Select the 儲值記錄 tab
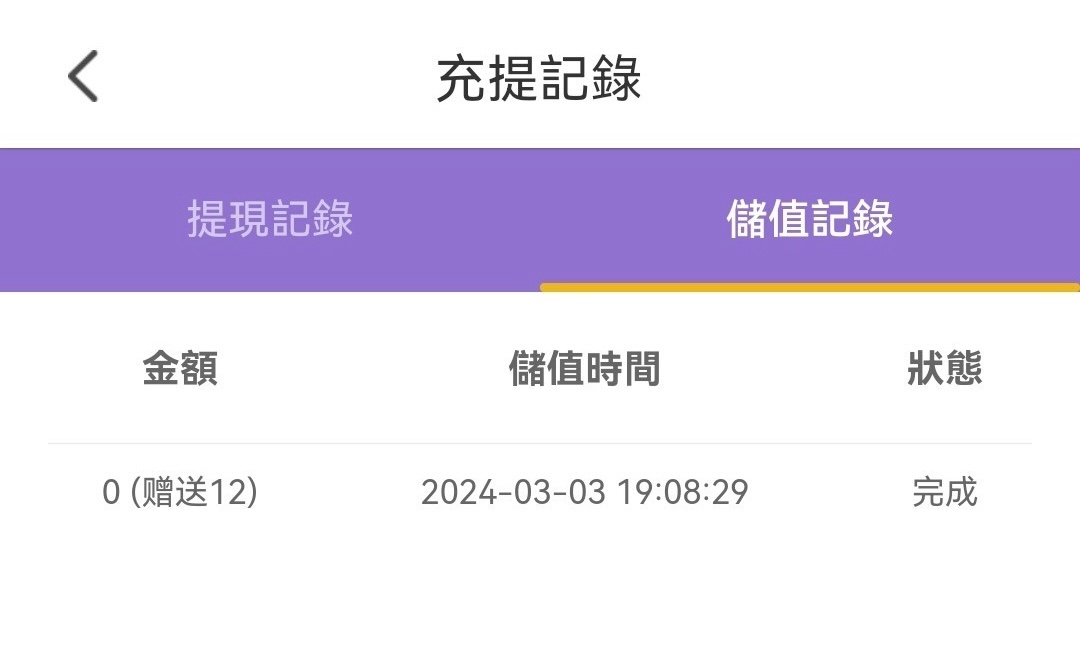The image size is (1080, 649). click(x=810, y=219)
